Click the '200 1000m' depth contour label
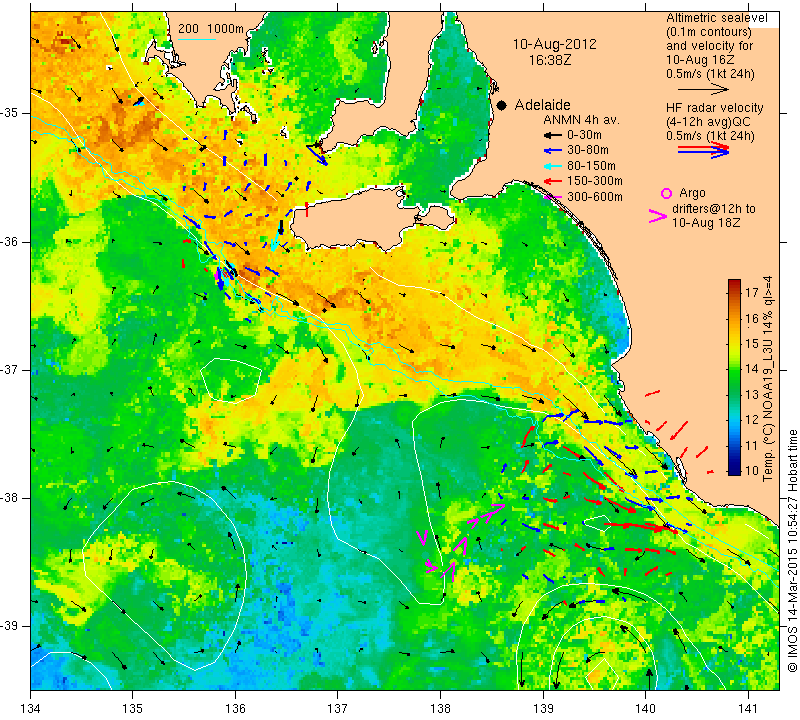This screenshot has width=800, height=720. pyautogui.click(x=211, y=29)
